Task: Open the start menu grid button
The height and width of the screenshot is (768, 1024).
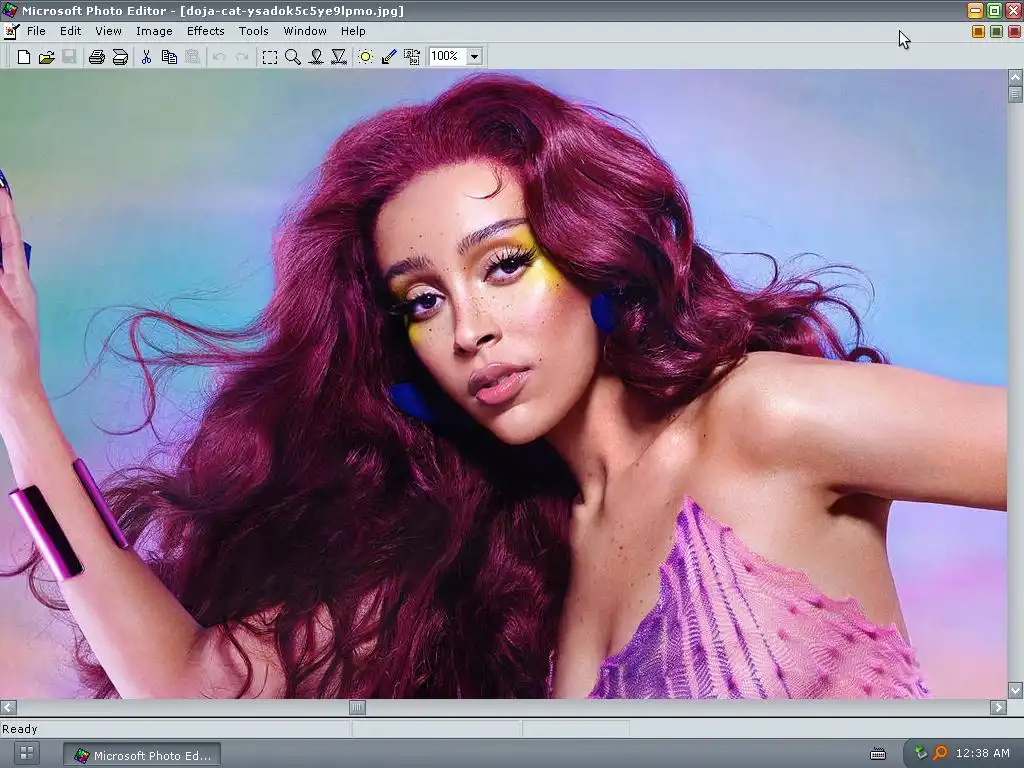Action: coord(27,753)
